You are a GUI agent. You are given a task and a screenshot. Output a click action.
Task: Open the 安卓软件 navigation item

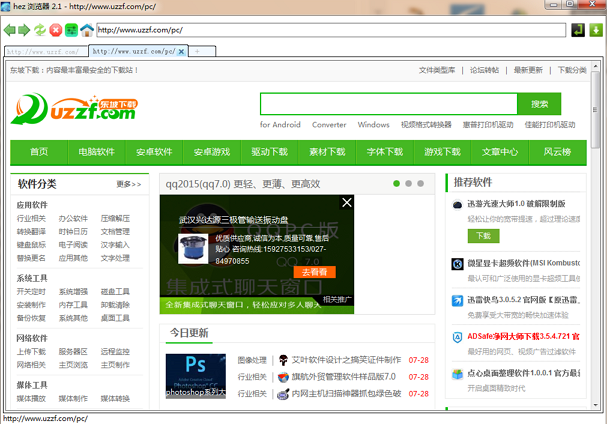[x=154, y=152]
